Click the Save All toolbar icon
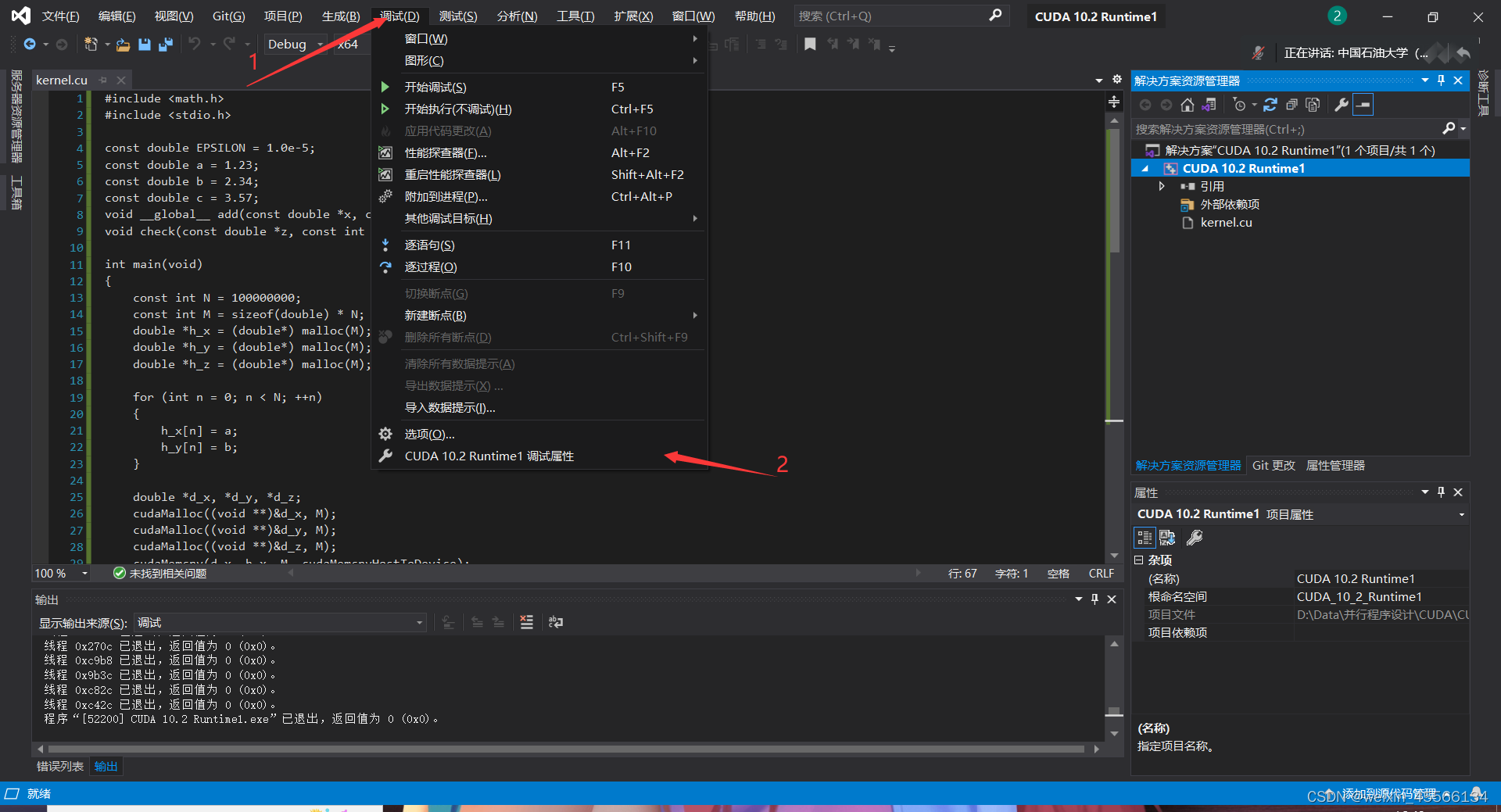This screenshot has height=812, width=1501. [166, 45]
